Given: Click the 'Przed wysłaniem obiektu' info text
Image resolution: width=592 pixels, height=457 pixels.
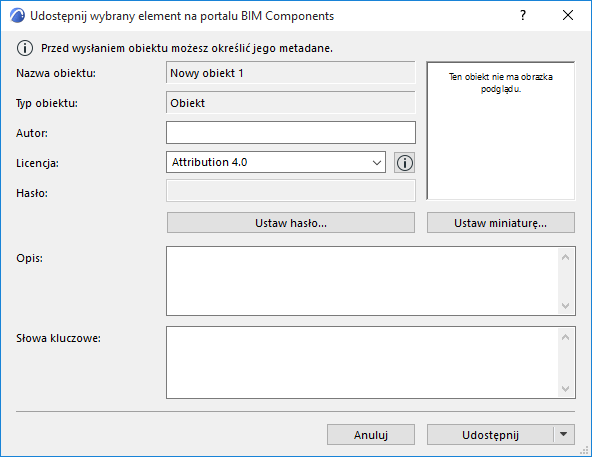Looking at the screenshot, I should tap(187, 48).
